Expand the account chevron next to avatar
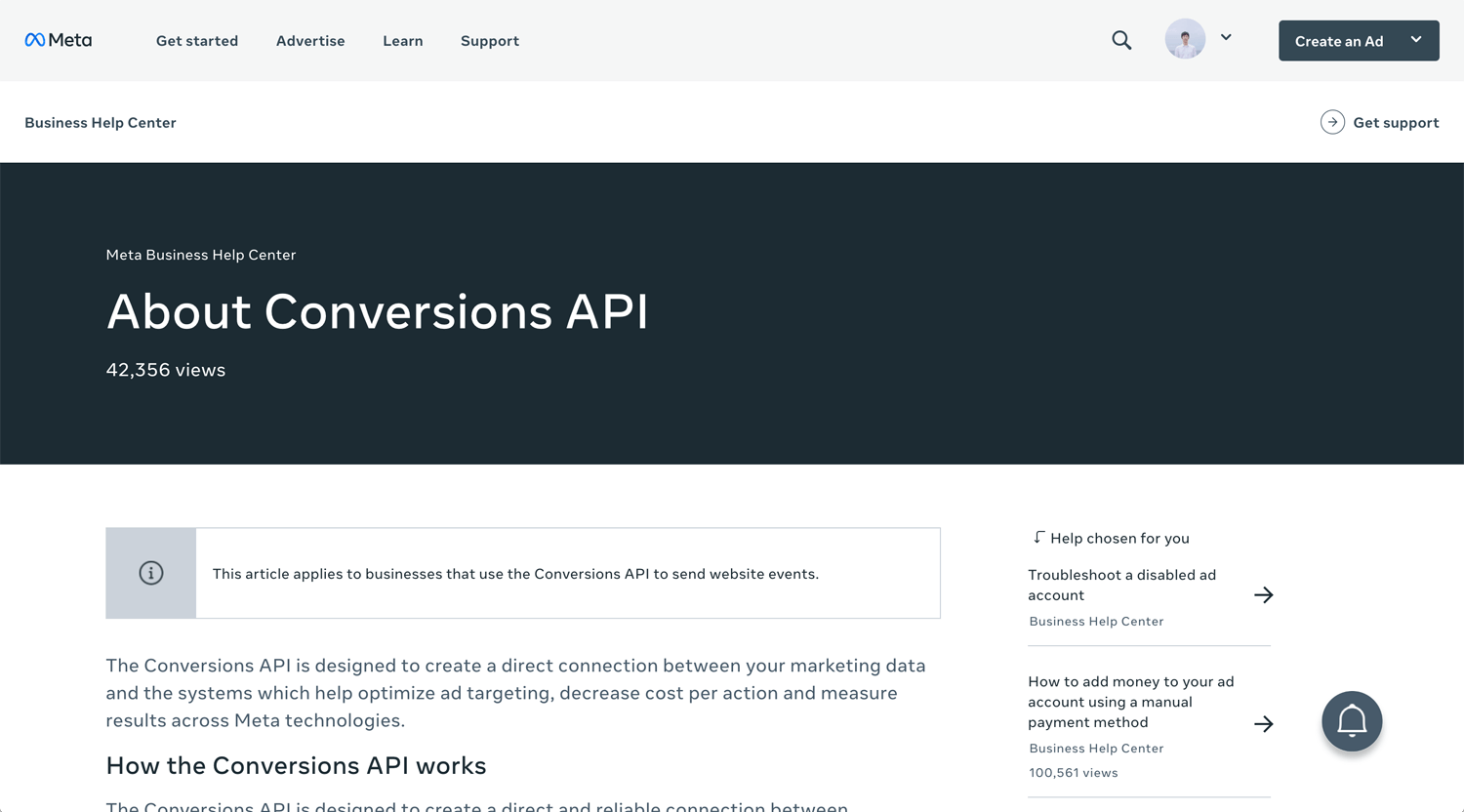 point(1226,37)
